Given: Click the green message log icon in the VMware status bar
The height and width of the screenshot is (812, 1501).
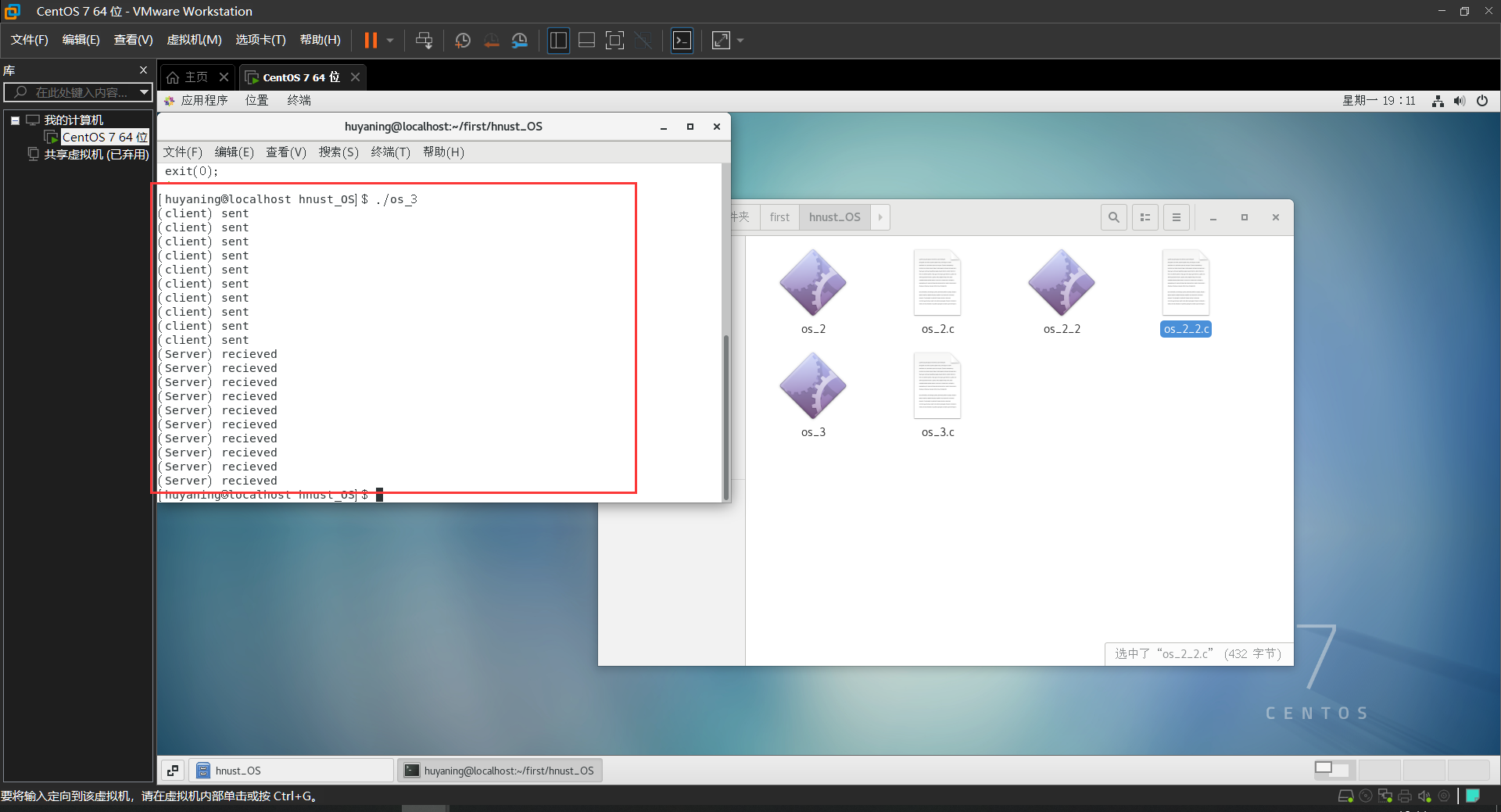Looking at the screenshot, I should (x=1473, y=796).
